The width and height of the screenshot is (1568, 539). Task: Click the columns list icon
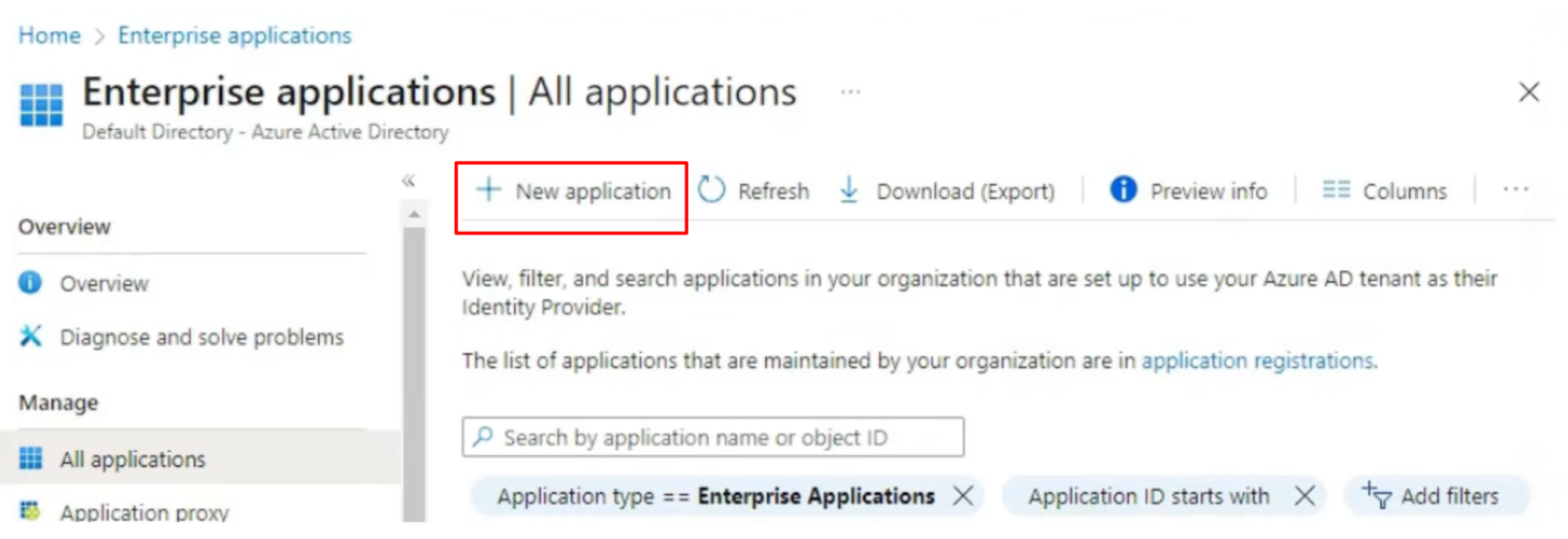pyautogui.click(x=1336, y=190)
